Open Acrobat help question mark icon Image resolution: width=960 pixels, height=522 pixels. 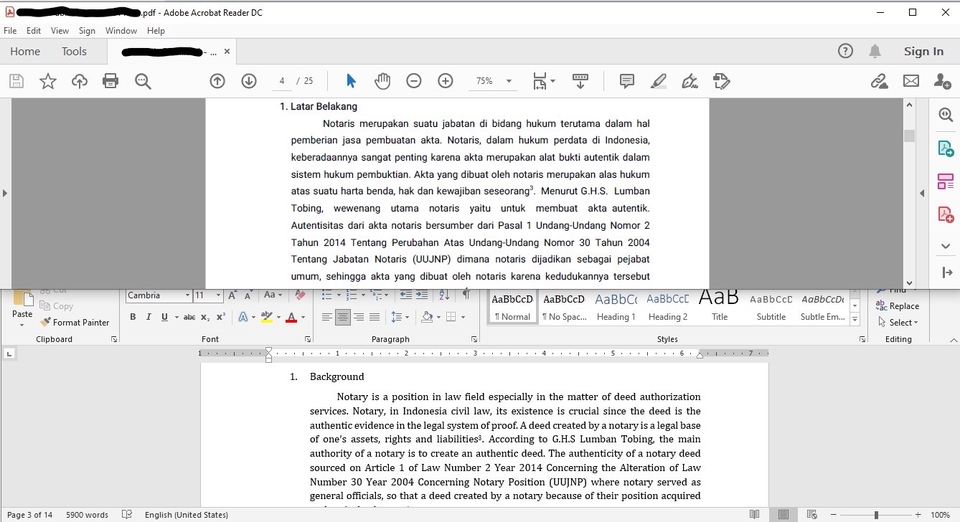click(x=846, y=51)
